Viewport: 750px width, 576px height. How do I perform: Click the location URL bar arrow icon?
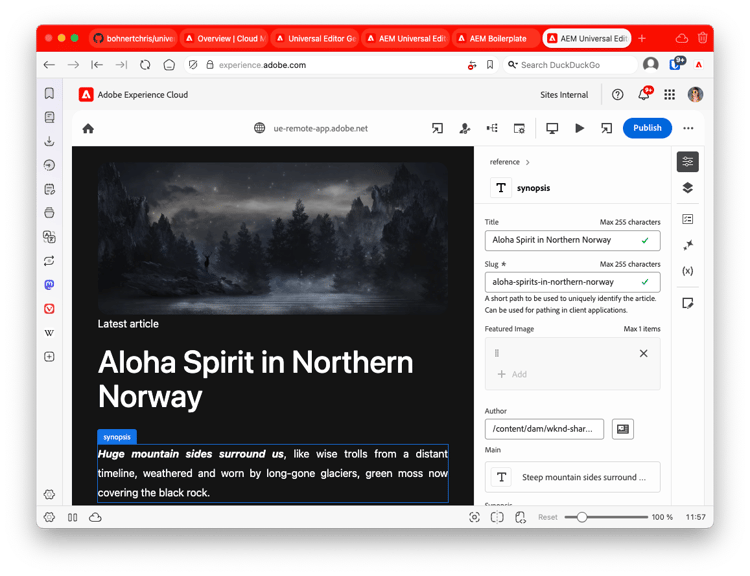pos(437,128)
